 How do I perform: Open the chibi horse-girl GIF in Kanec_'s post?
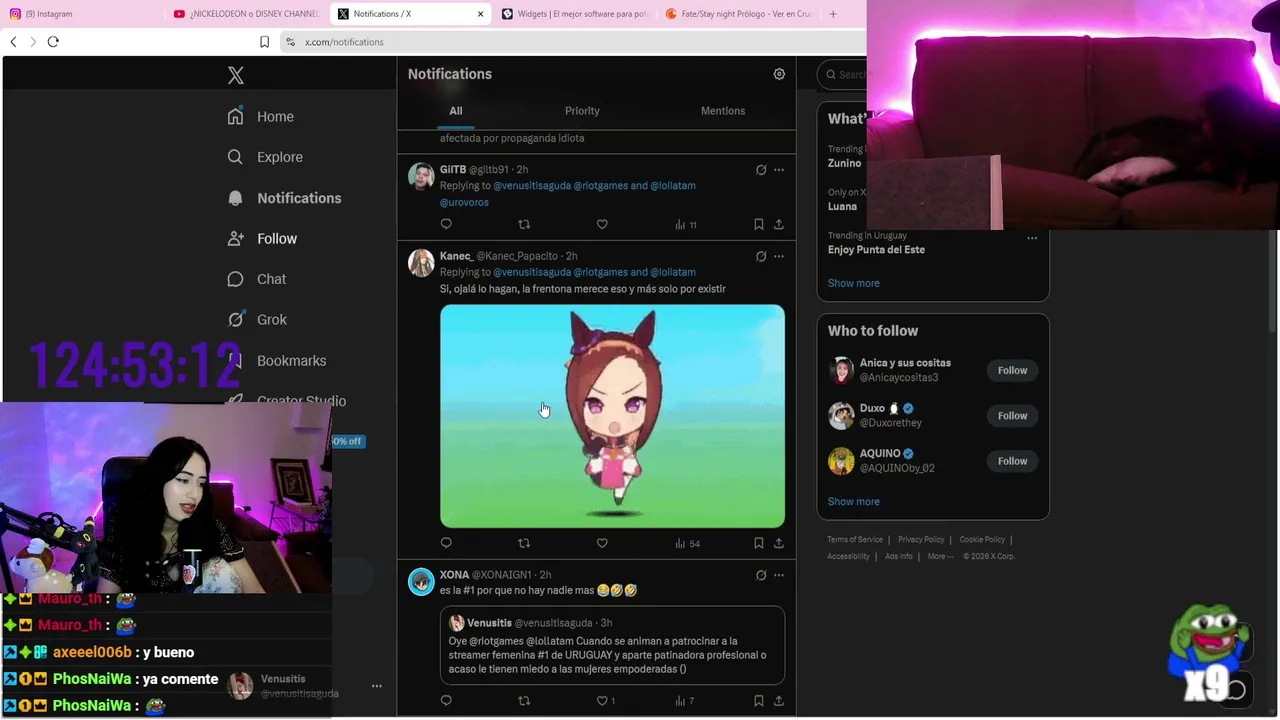pyautogui.click(x=612, y=416)
